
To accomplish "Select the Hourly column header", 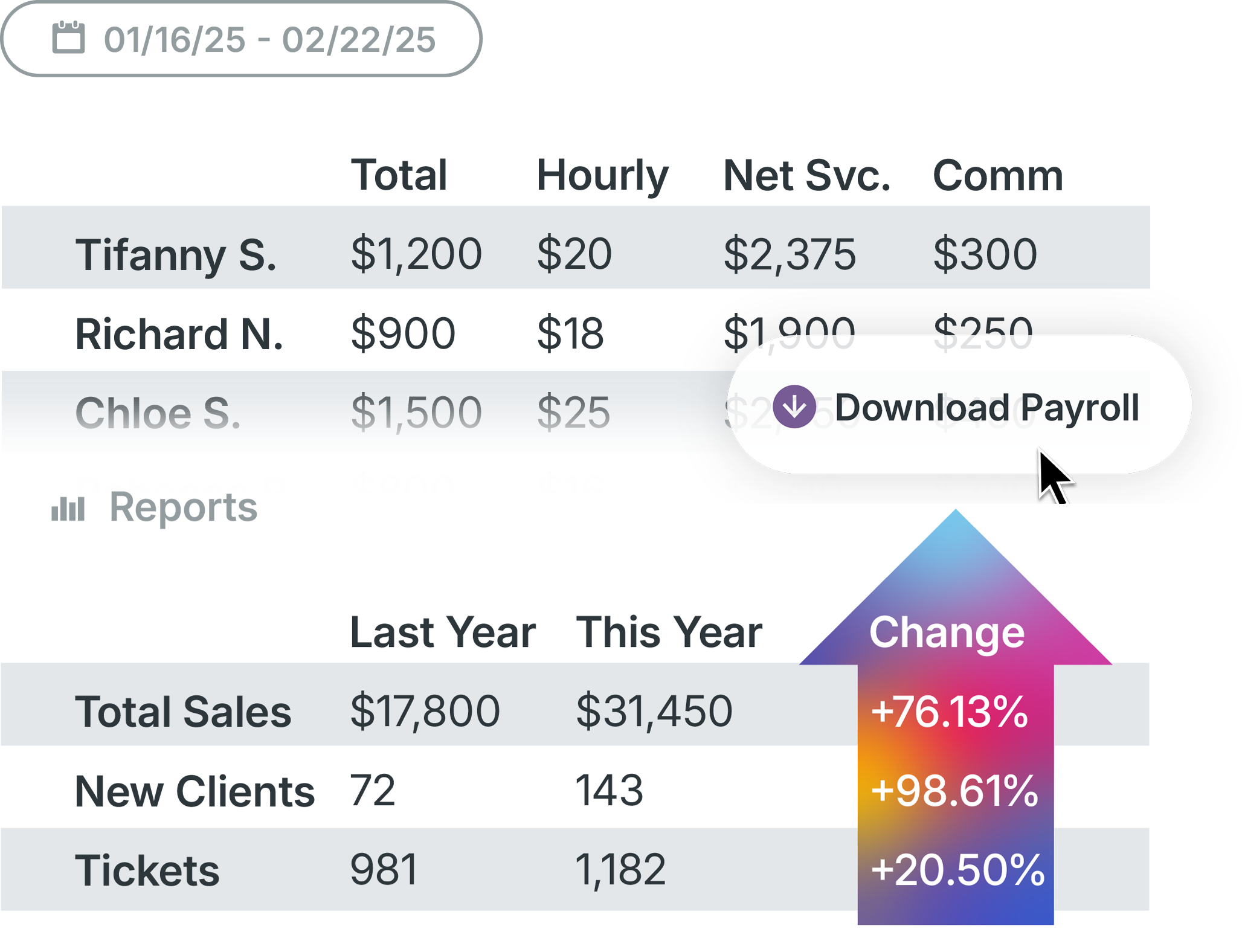I will [602, 176].
